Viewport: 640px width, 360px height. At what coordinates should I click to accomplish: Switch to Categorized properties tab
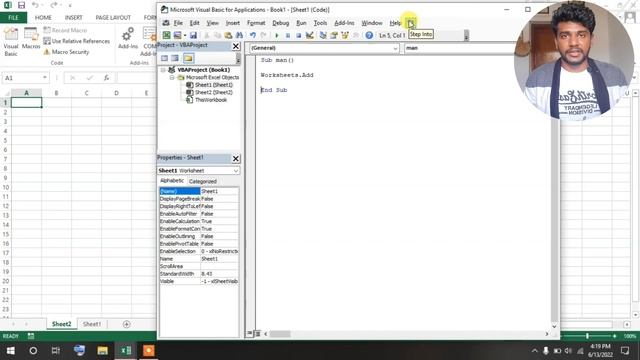(202, 181)
